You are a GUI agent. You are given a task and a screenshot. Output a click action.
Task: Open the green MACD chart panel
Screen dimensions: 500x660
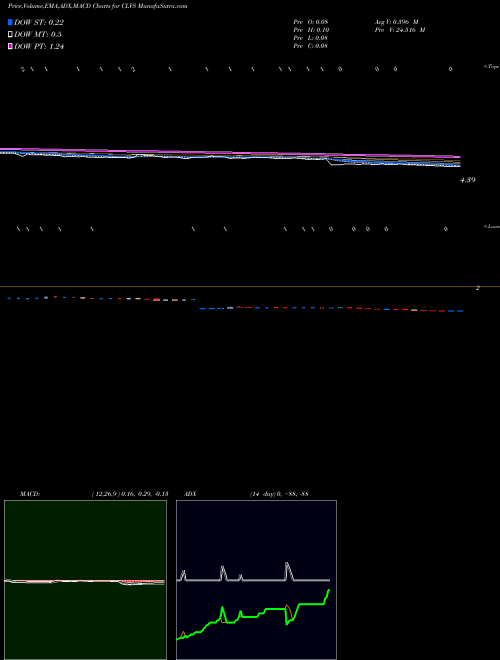pyautogui.click(x=85, y=580)
